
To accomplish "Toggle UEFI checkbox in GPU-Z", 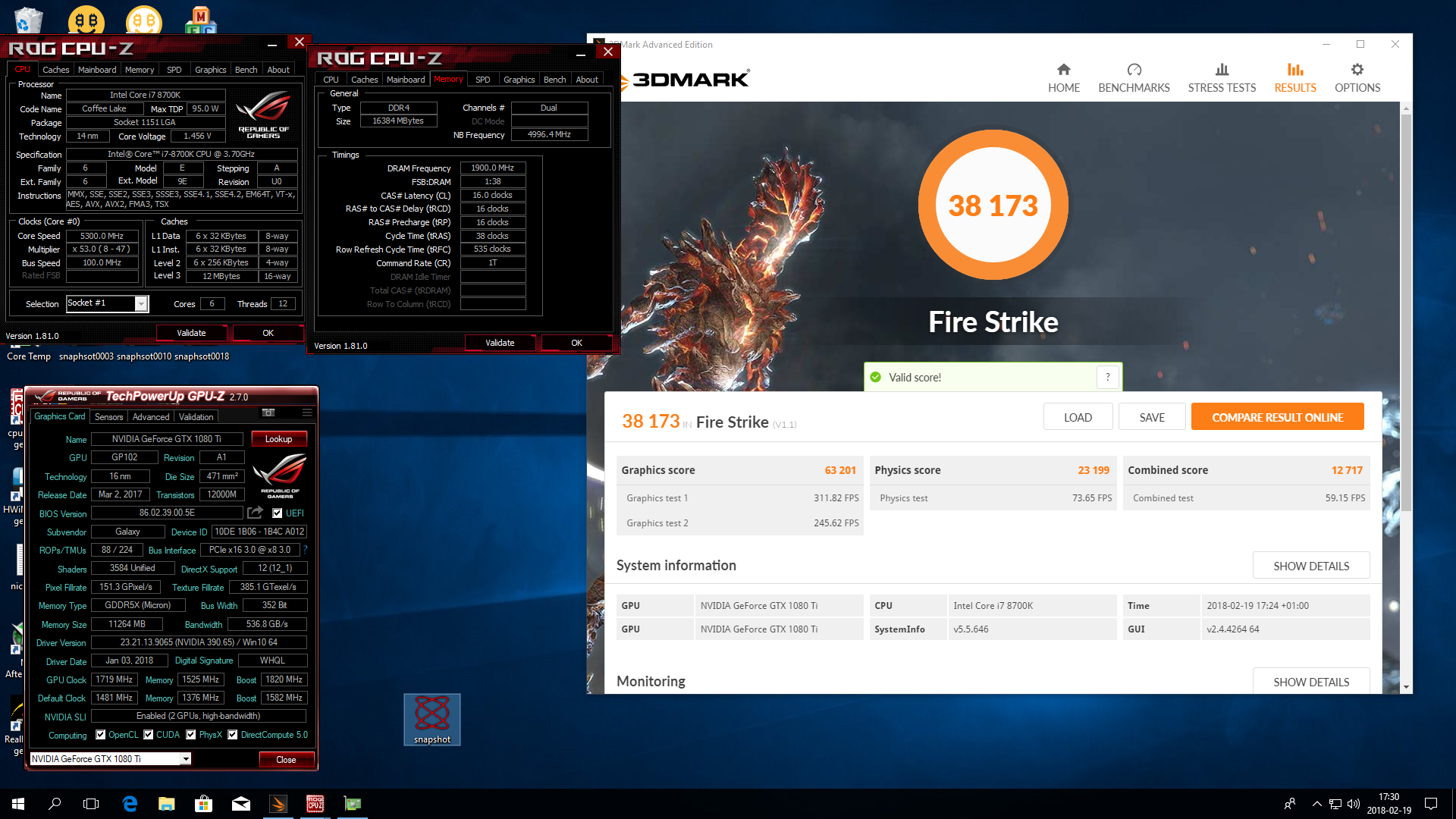I will pyautogui.click(x=277, y=513).
